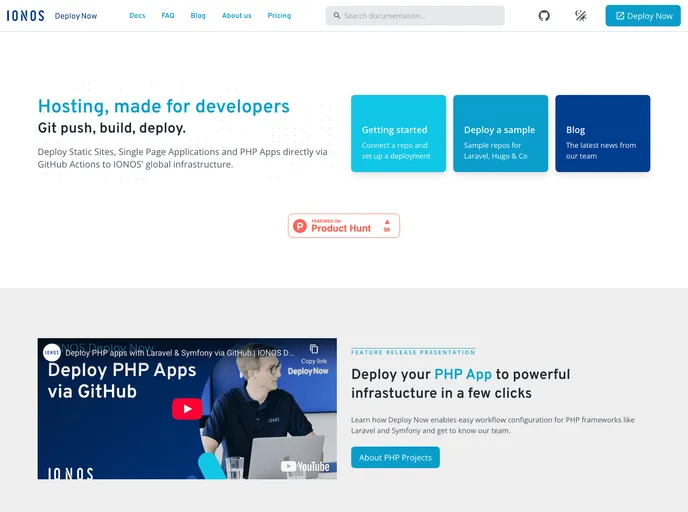Open the Docs menu item
Screen dimensions: 688x512
(137, 16)
